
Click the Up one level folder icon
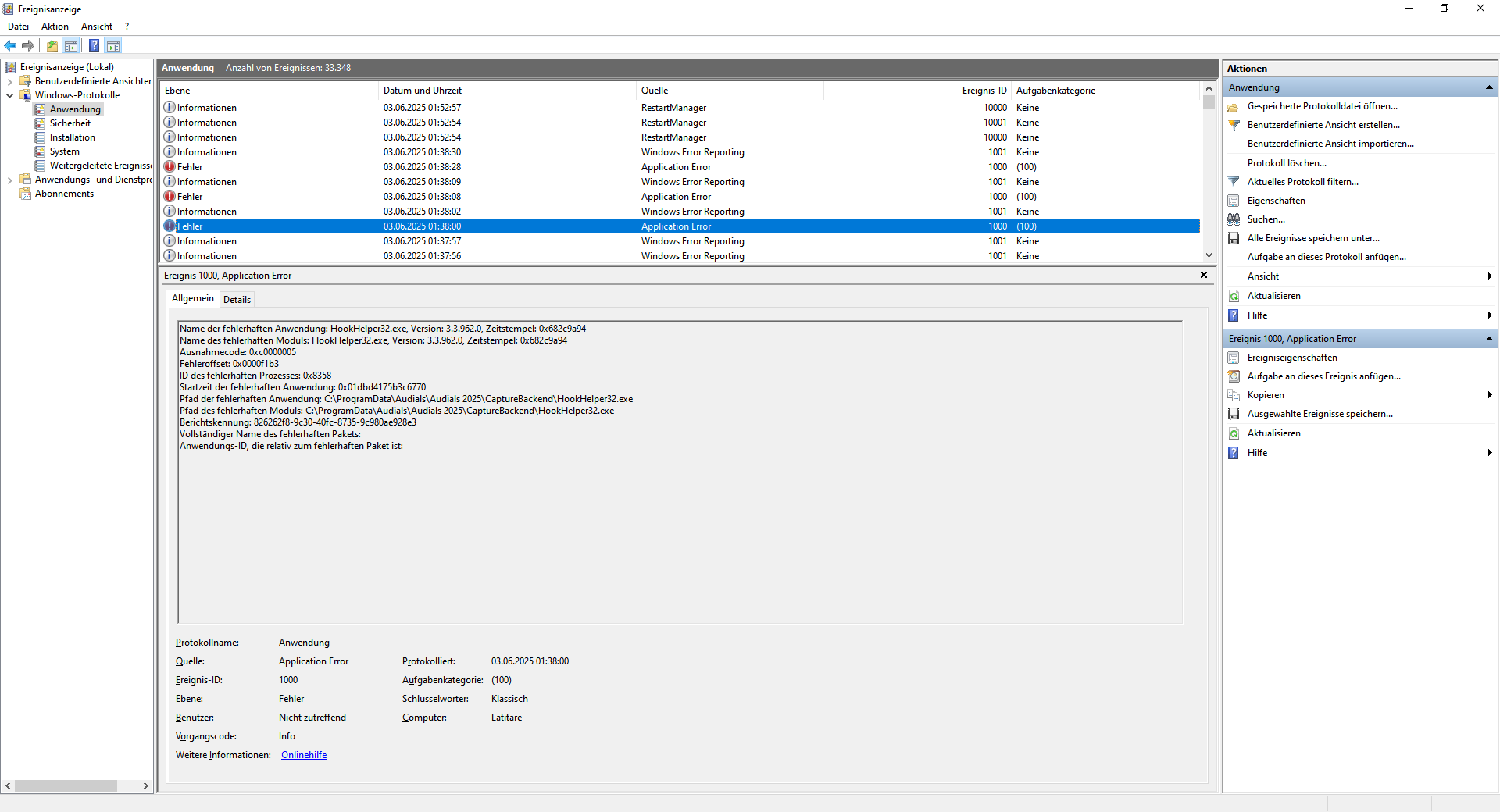pos(52,45)
